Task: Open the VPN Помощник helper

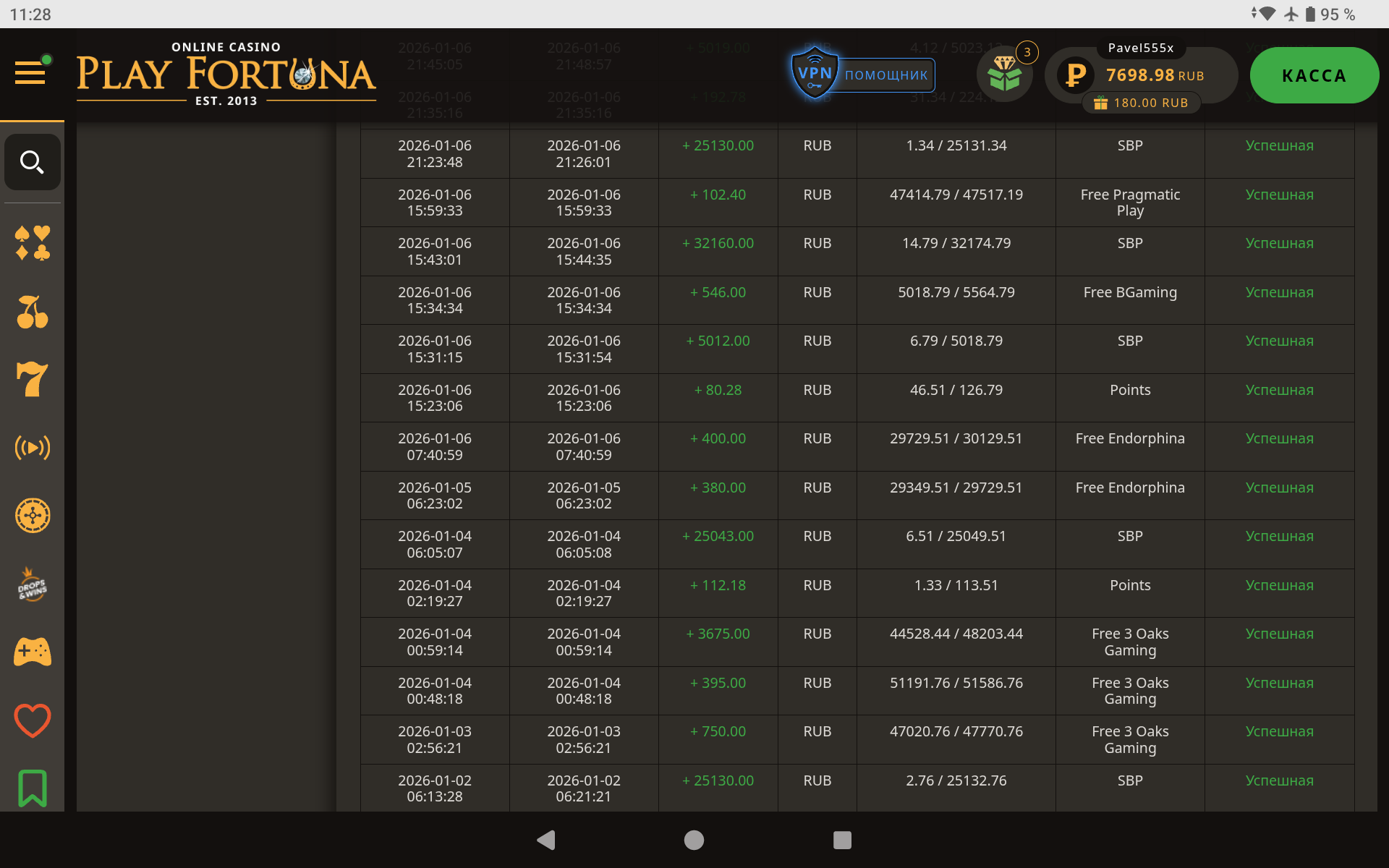Action: 863,75
